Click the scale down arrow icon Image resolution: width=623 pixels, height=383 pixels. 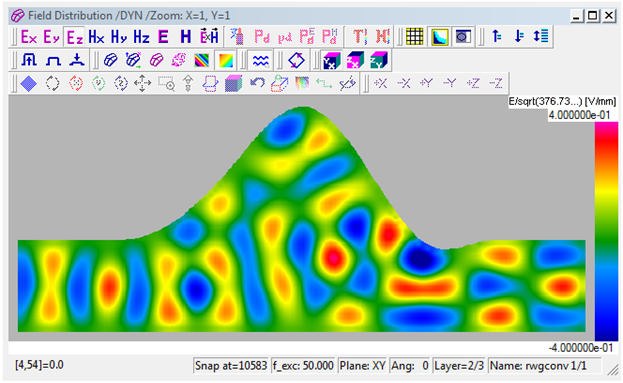[x=519, y=37]
